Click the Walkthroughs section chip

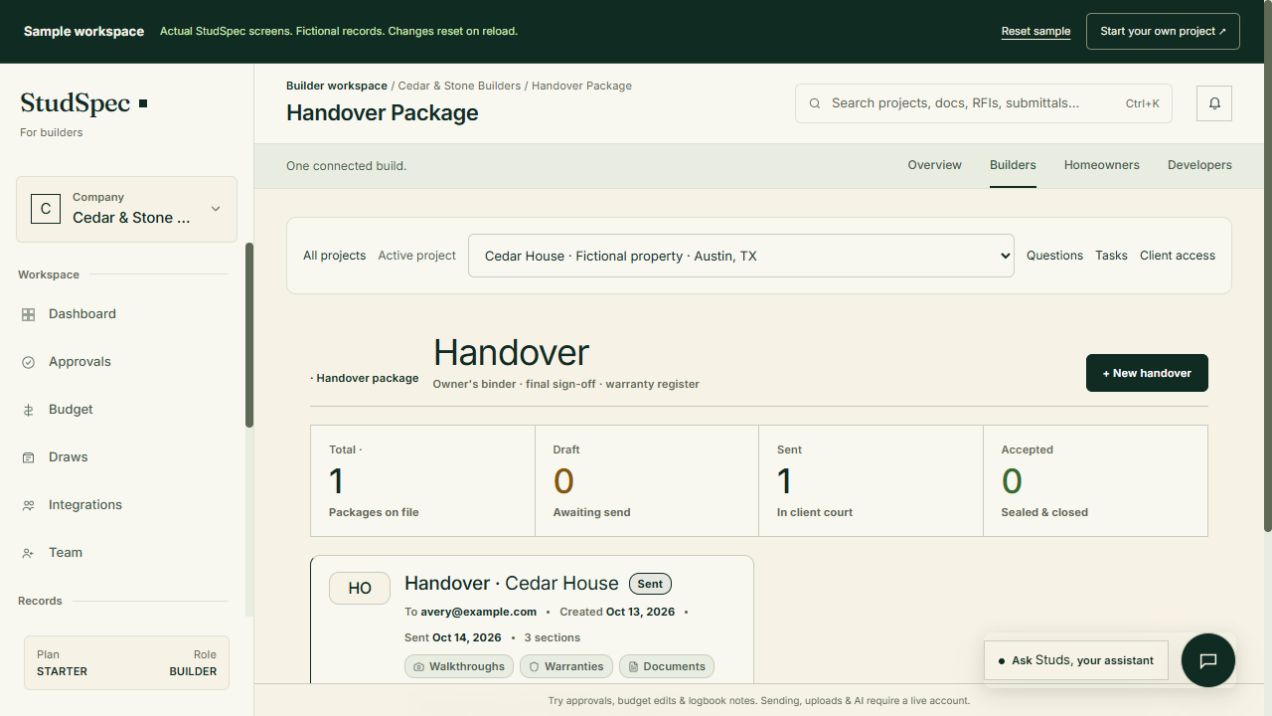pyautogui.click(x=459, y=666)
